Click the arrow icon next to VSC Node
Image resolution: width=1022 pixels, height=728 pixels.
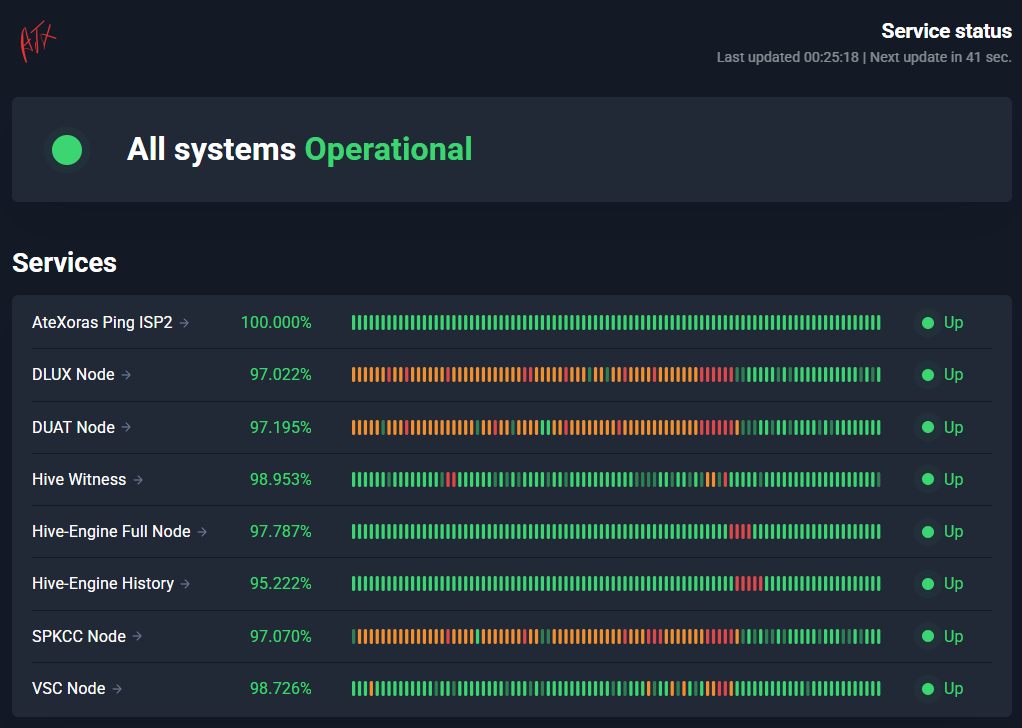117,689
